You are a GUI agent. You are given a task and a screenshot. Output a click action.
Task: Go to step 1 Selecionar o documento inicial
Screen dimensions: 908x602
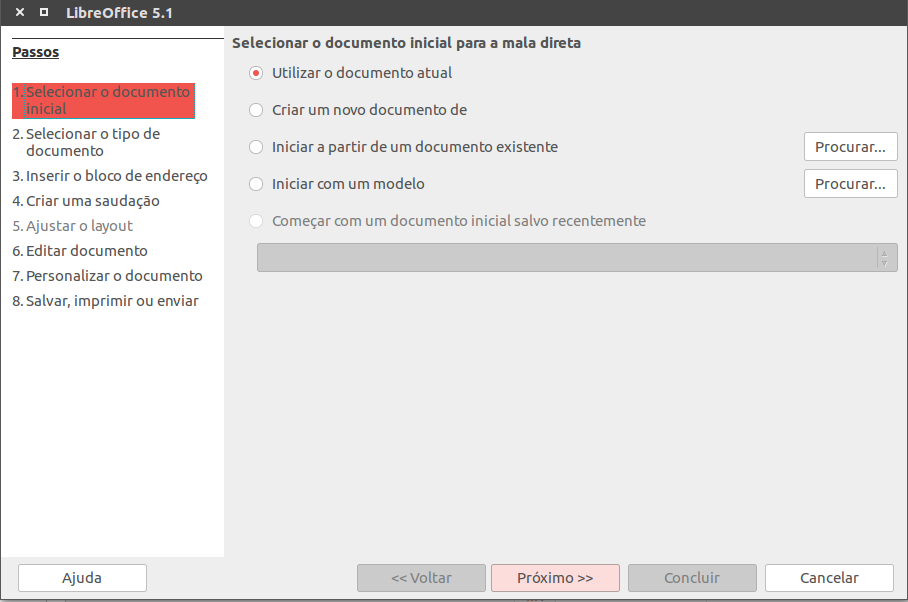pyautogui.click(x=103, y=101)
